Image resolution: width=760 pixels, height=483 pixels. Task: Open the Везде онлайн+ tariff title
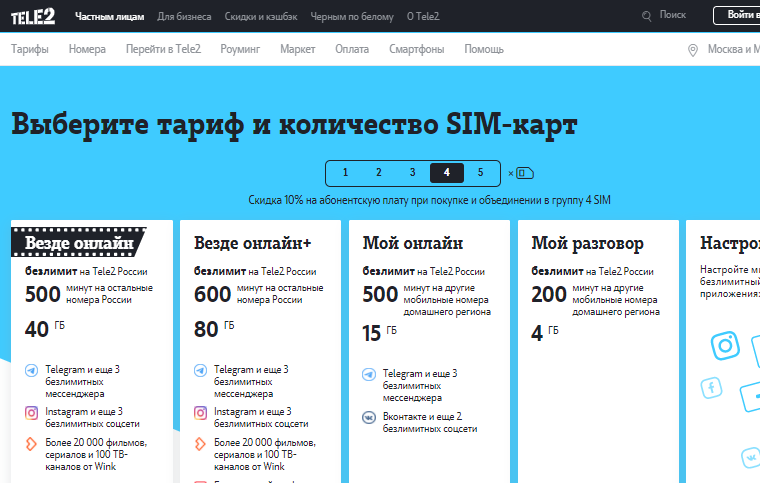point(253,243)
